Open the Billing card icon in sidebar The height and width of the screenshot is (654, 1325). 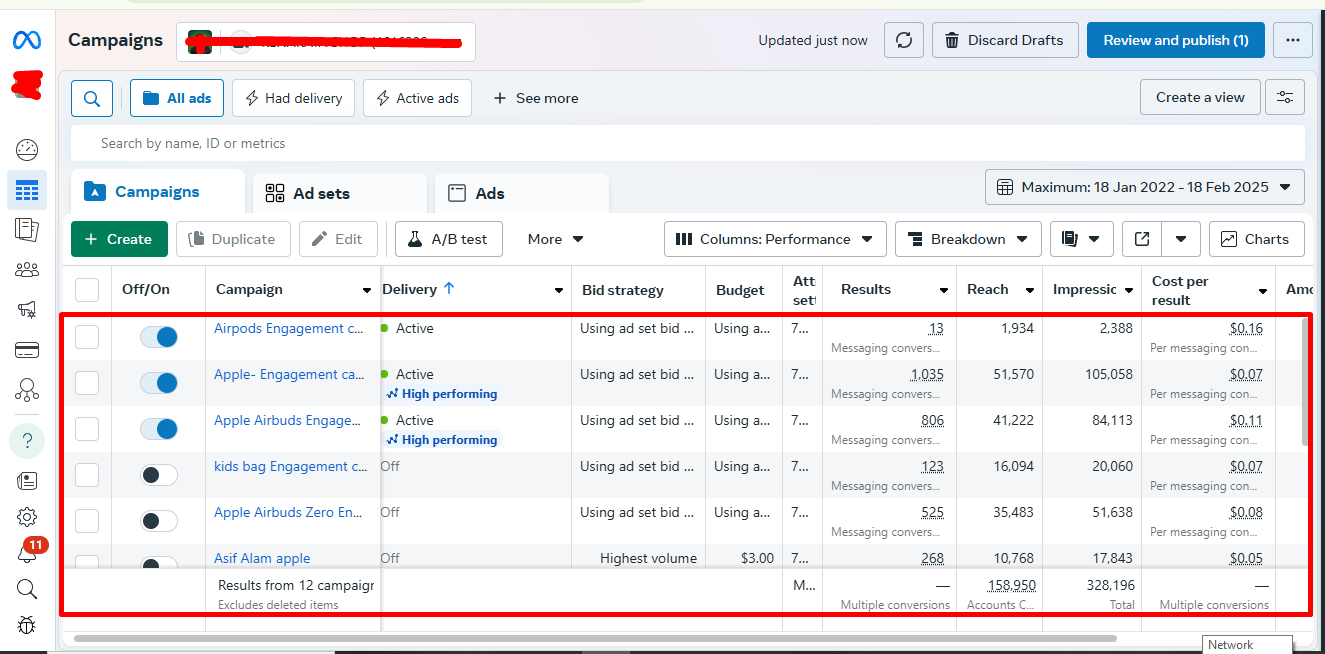point(27,350)
